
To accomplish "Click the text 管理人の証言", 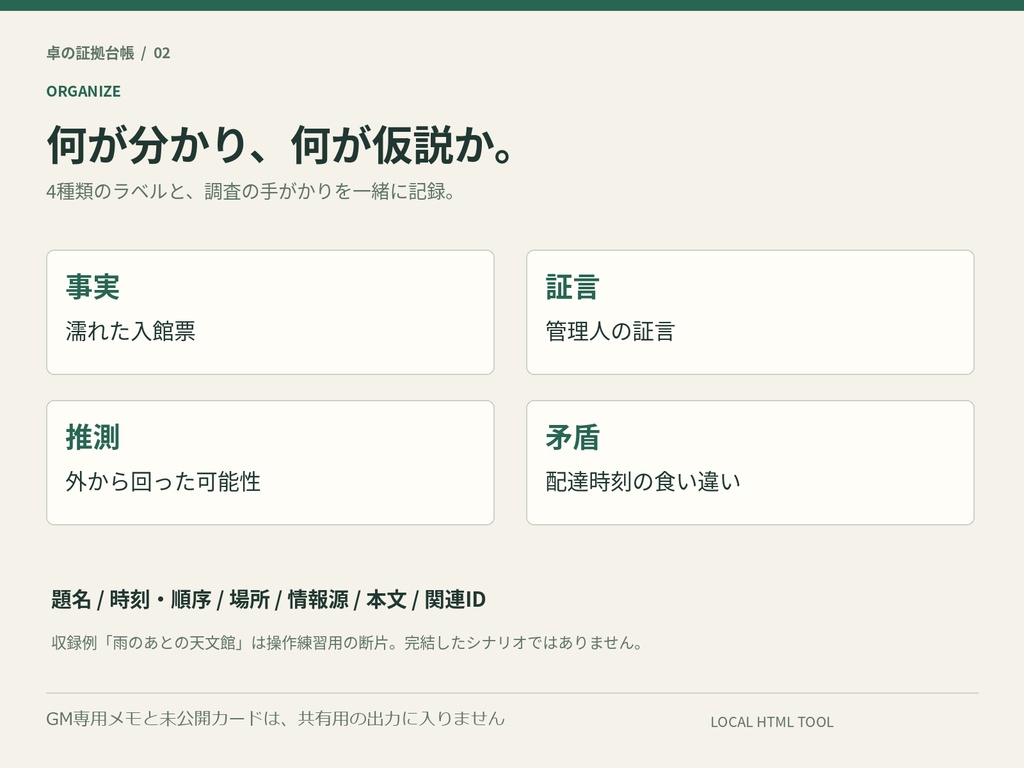I will coord(610,331).
